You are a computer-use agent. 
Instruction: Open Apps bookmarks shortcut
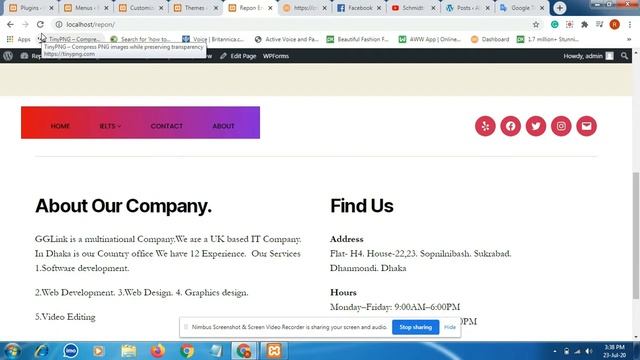pyautogui.click(x=19, y=39)
